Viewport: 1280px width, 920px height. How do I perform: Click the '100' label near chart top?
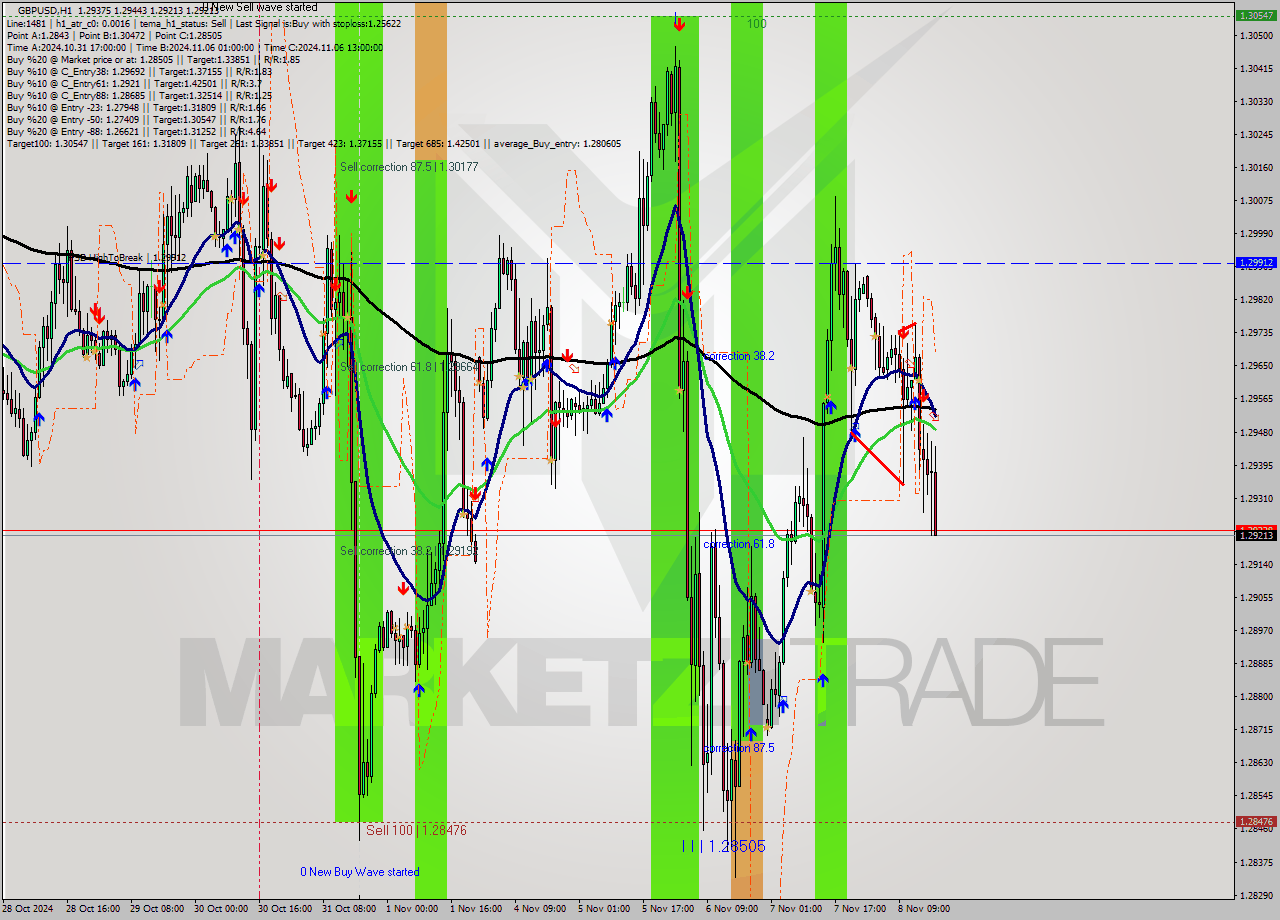[x=756, y=23]
